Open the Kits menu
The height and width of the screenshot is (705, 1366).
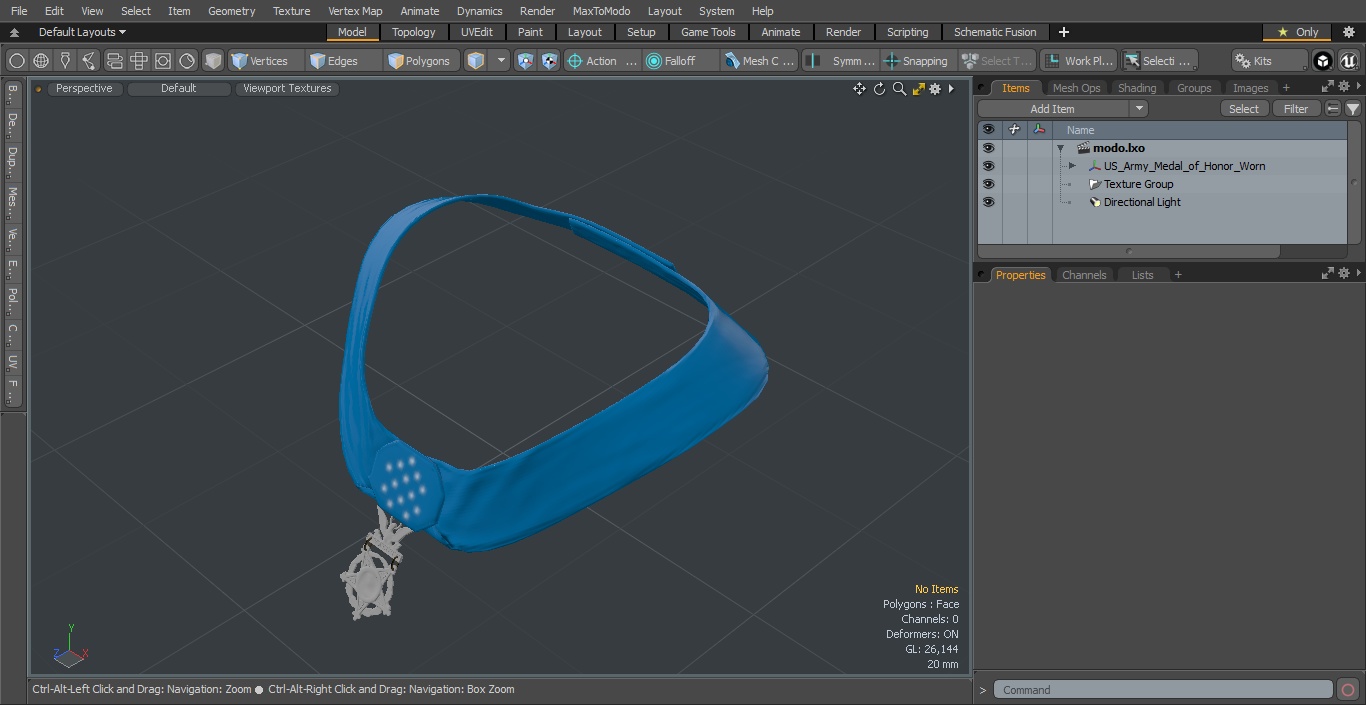[1269, 61]
